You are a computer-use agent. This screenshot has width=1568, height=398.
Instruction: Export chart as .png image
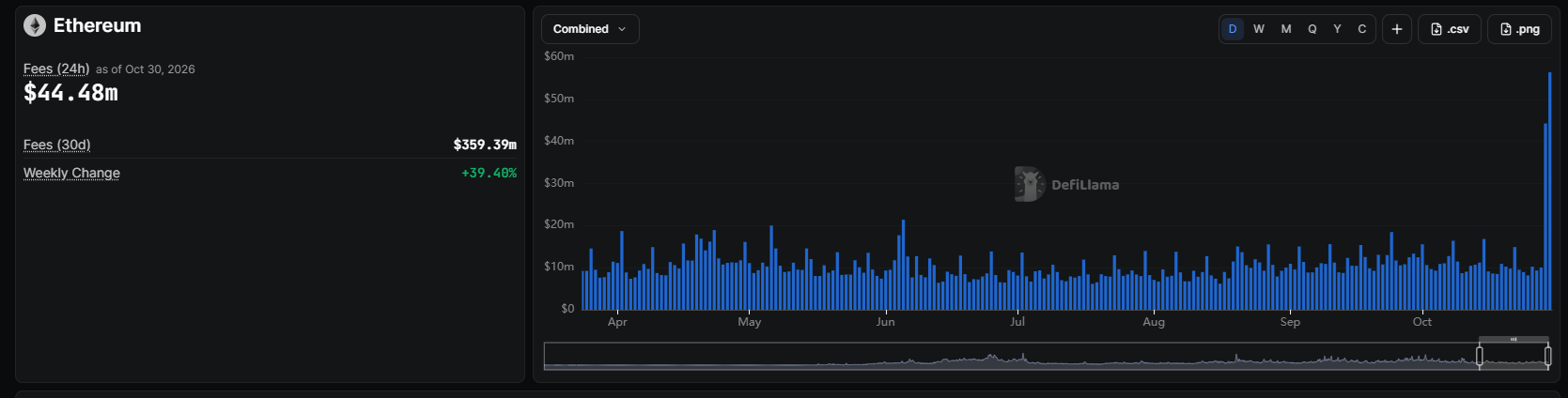(x=1520, y=29)
